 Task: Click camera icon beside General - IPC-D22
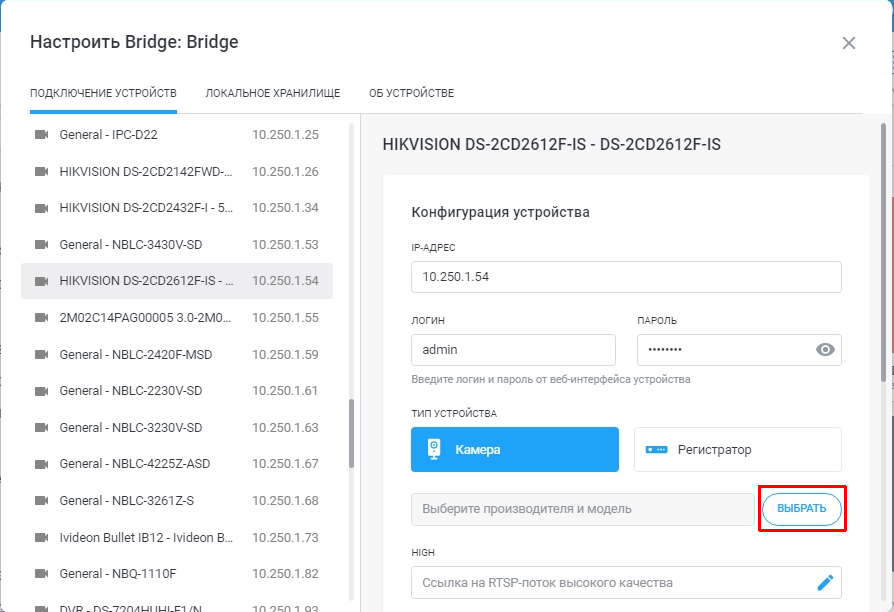pos(42,135)
